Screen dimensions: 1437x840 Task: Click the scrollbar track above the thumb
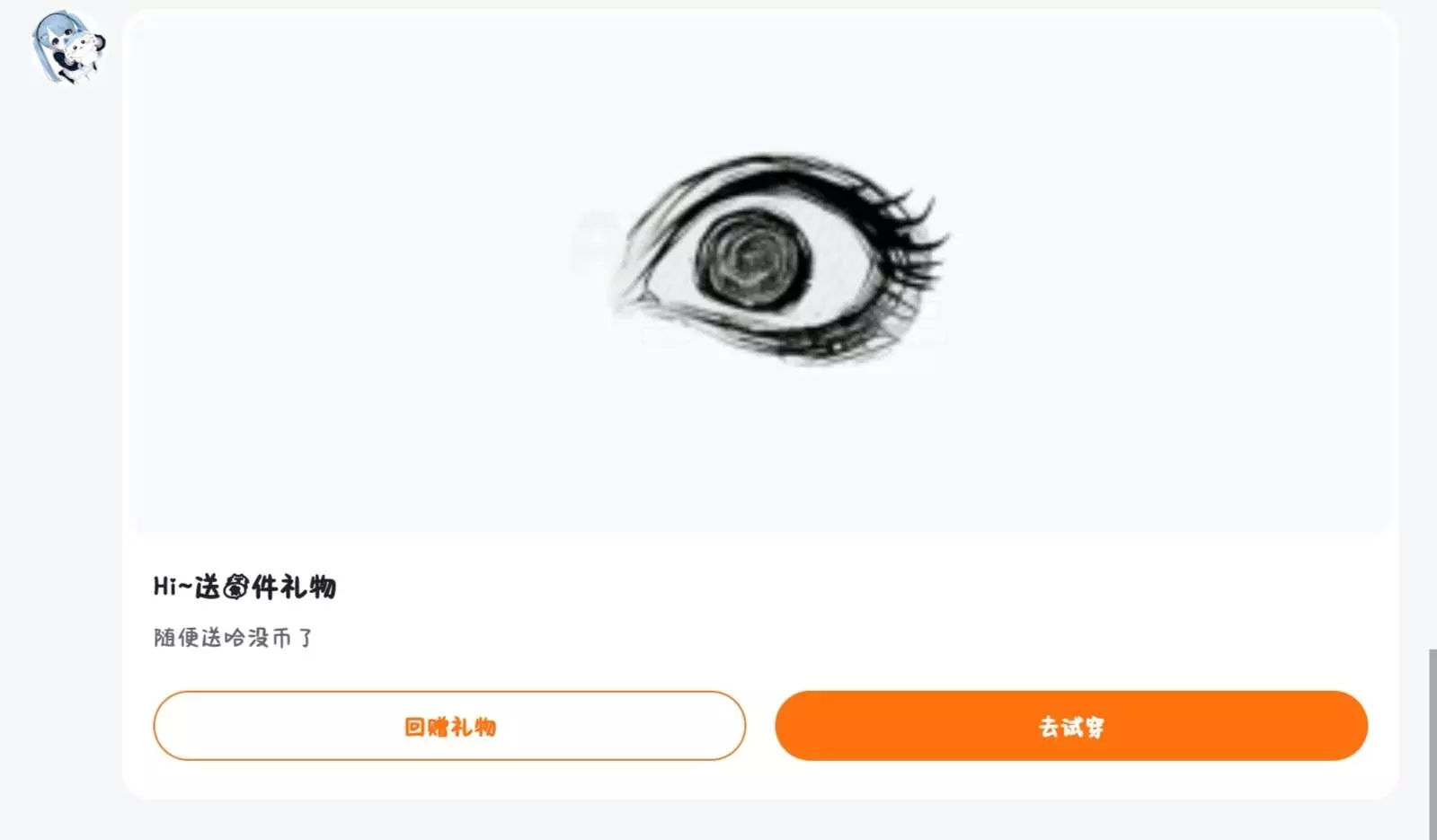click(x=1433, y=323)
